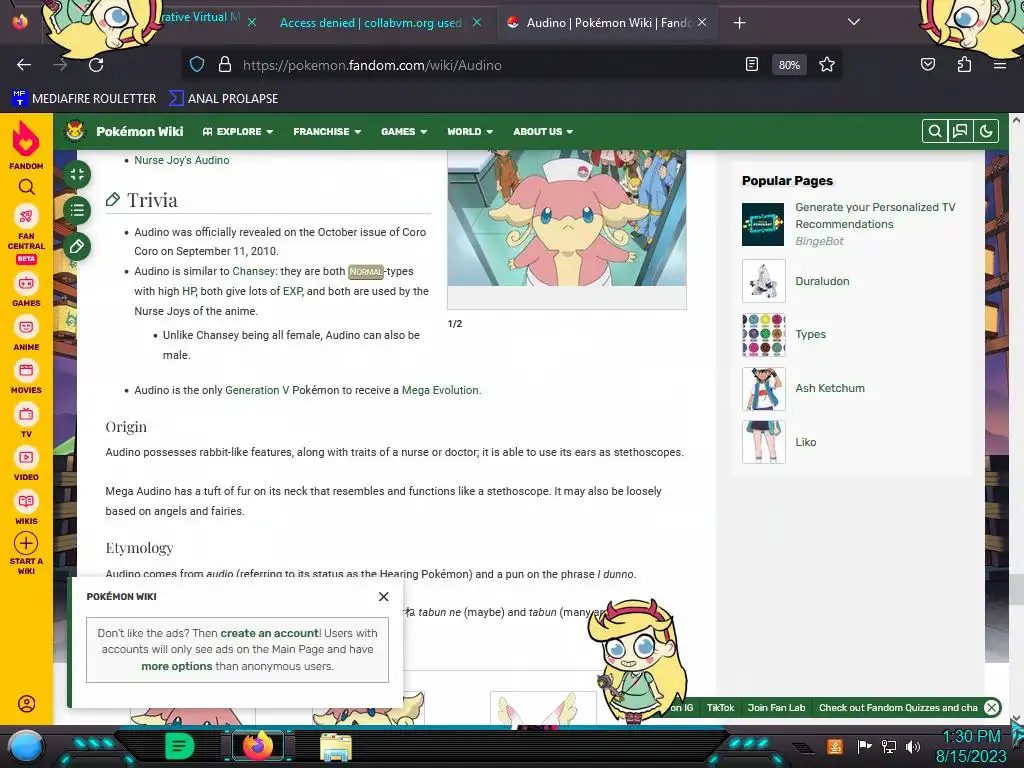Viewport: 1024px width, 768px height.
Task: Open Video in the Fandom sidebar
Action: tap(26, 464)
